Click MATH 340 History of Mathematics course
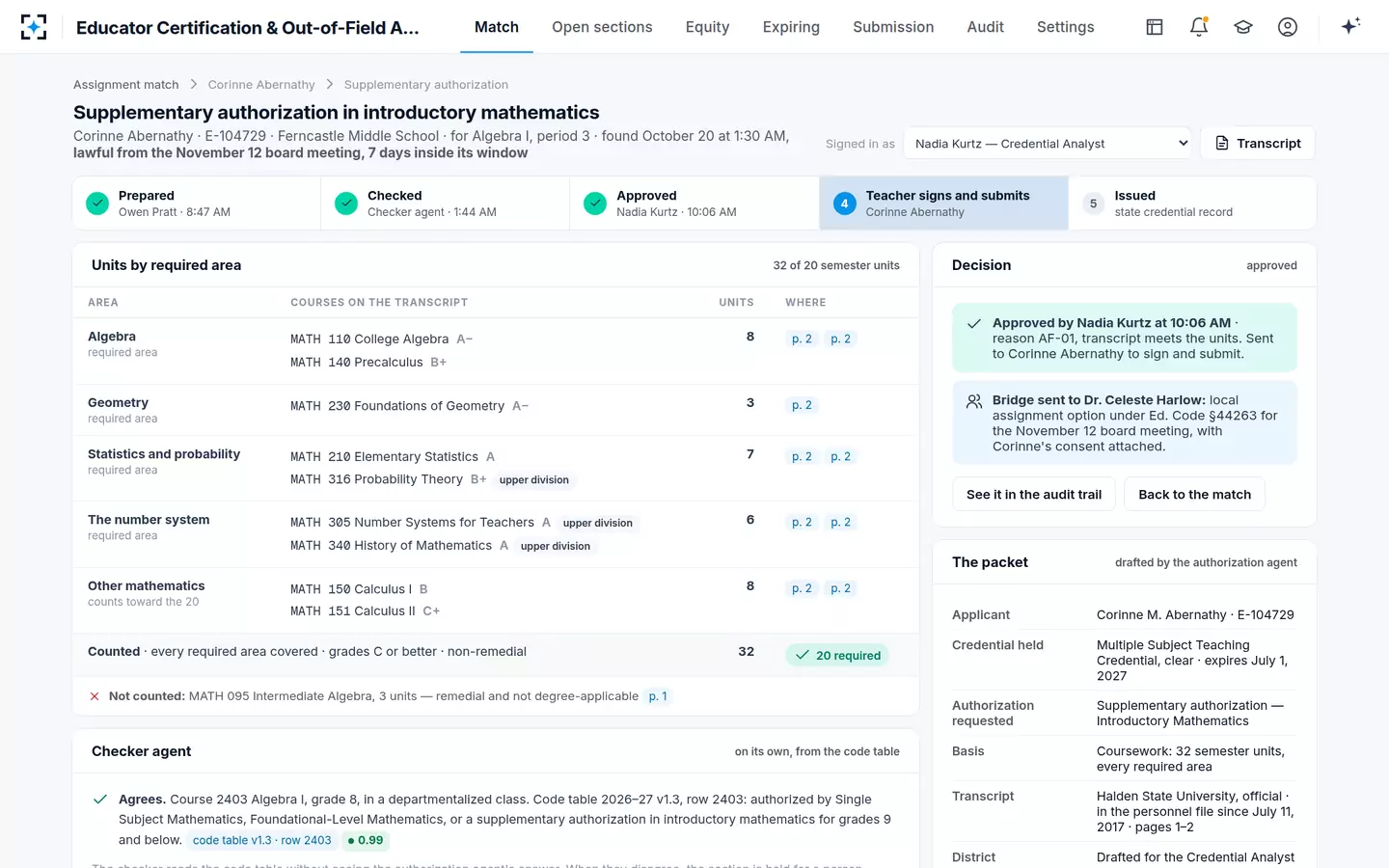Screen dimensions: 1389x868 [x=391, y=546]
